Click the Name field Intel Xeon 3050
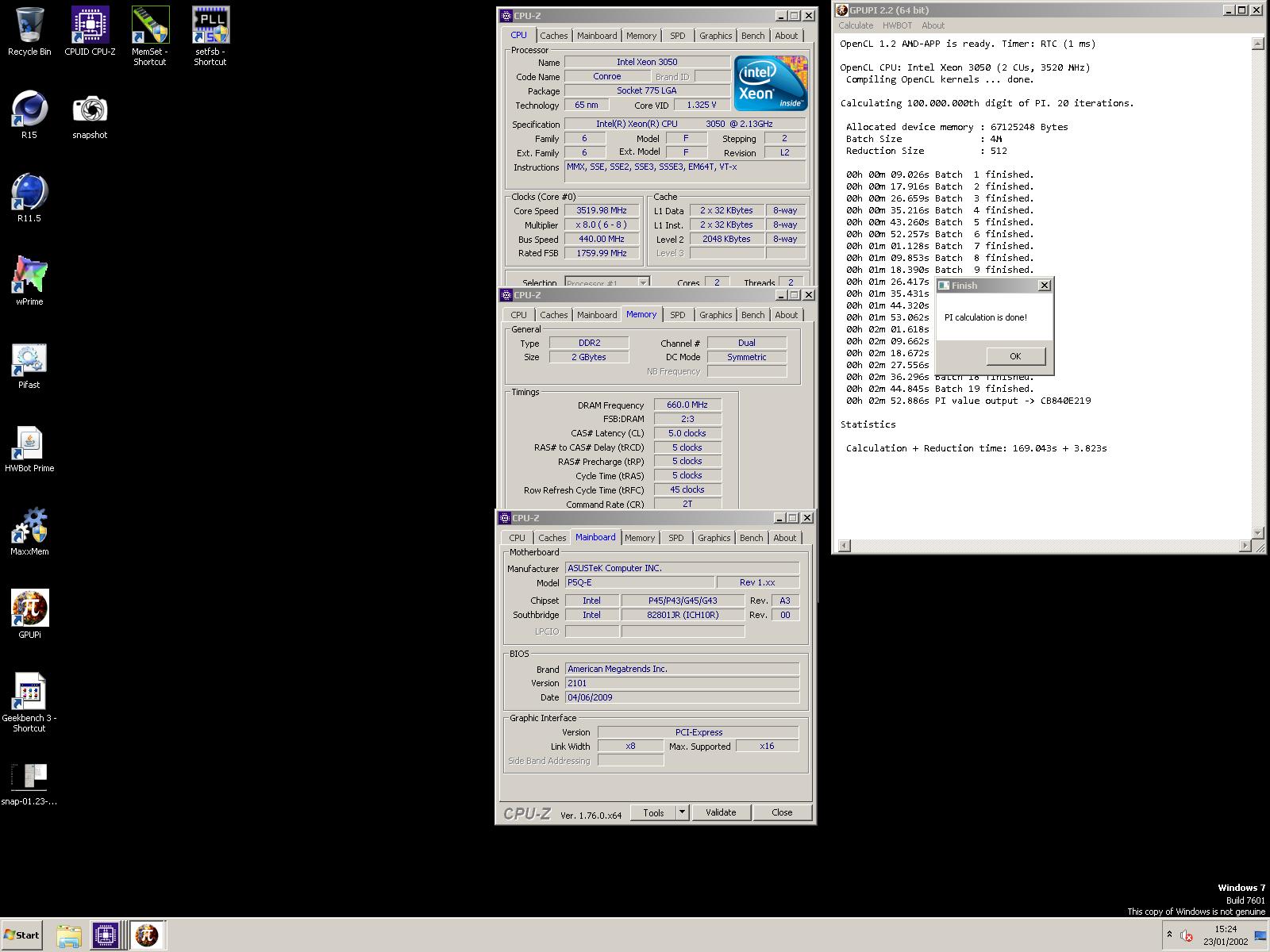The image size is (1270, 952). pyautogui.click(x=647, y=62)
